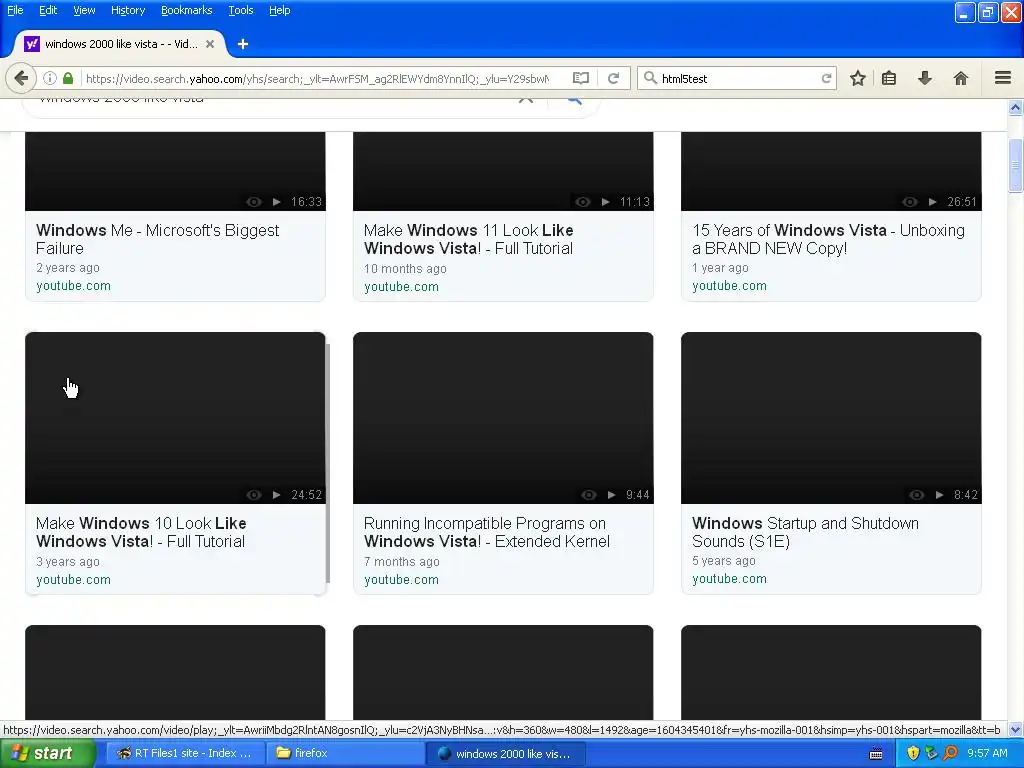Open 'Make Windows 10 Look Like Windows Vista' title
The width and height of the screenshot is (1024, 768).
tap(141, 532)
